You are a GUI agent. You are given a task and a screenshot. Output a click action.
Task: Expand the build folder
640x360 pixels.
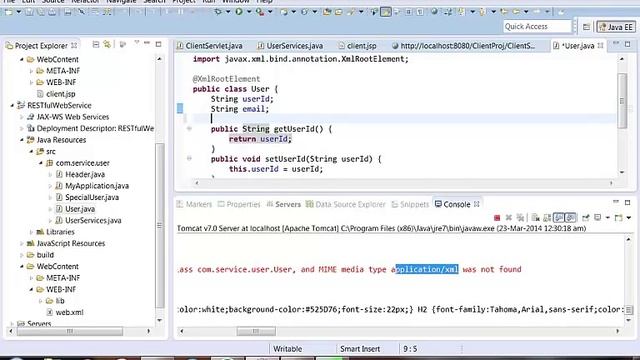pos(22,255)
